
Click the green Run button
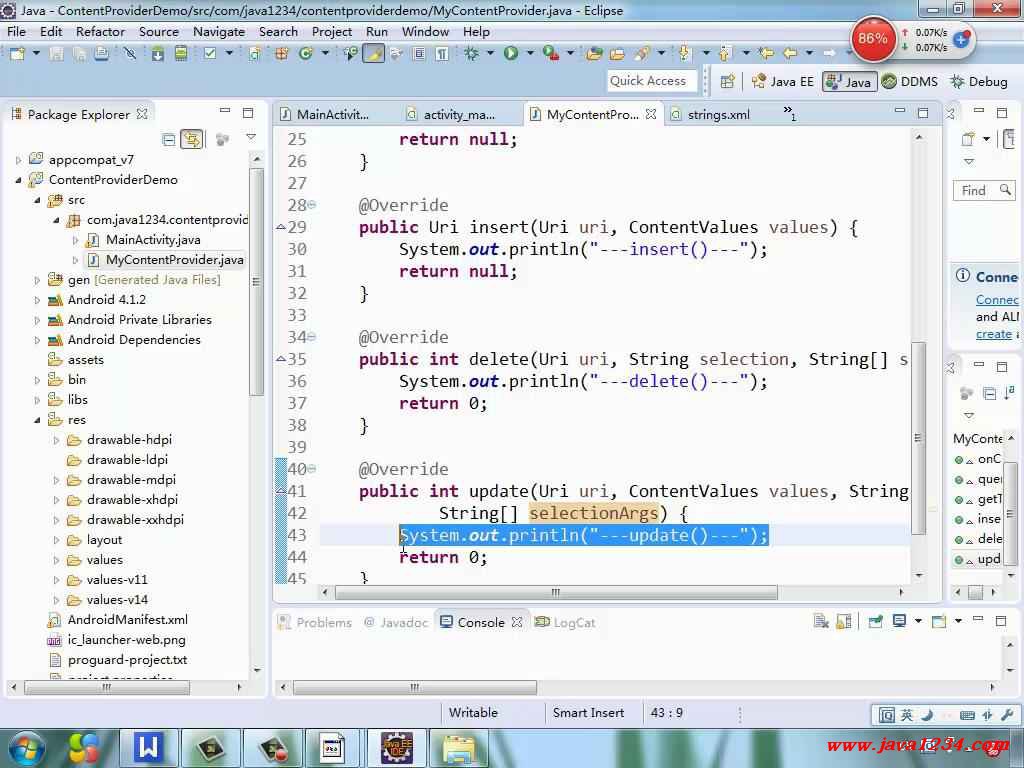tap(511, 54)
